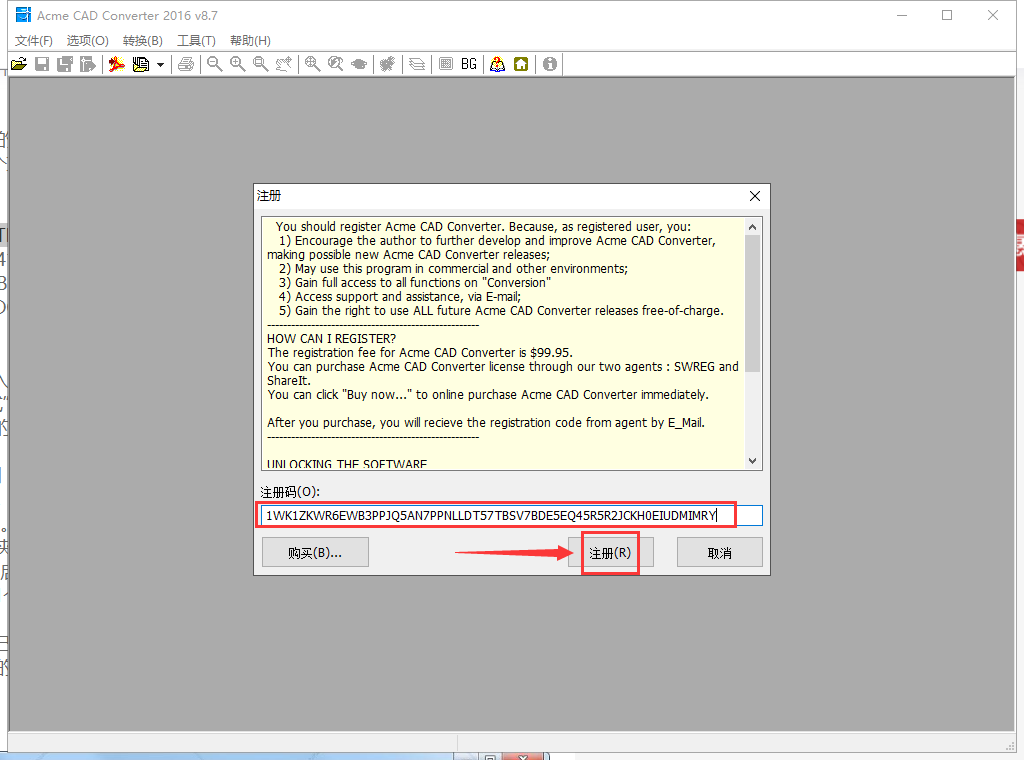Screen dimensions: 1024x760
Task: Open the 工具(T) menu
Action: click(x=196, y=41)
